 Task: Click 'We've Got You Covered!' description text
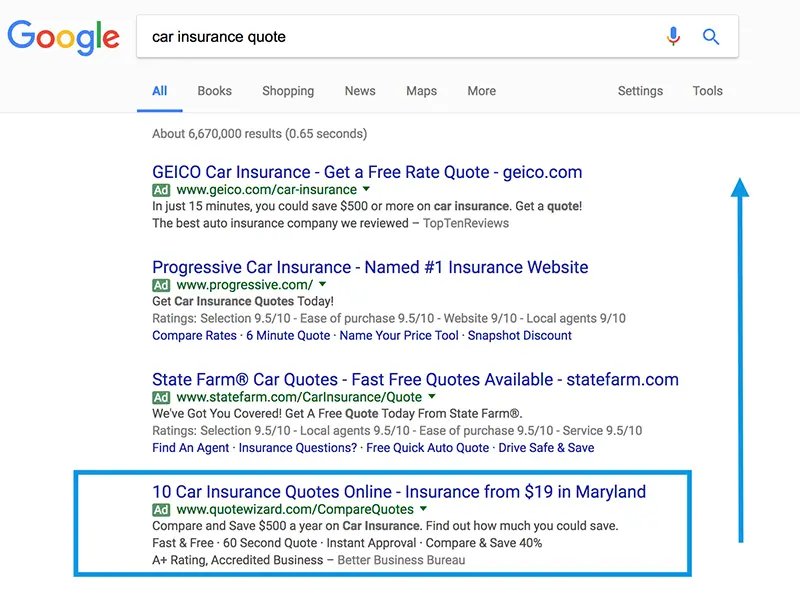pos(337,414)
